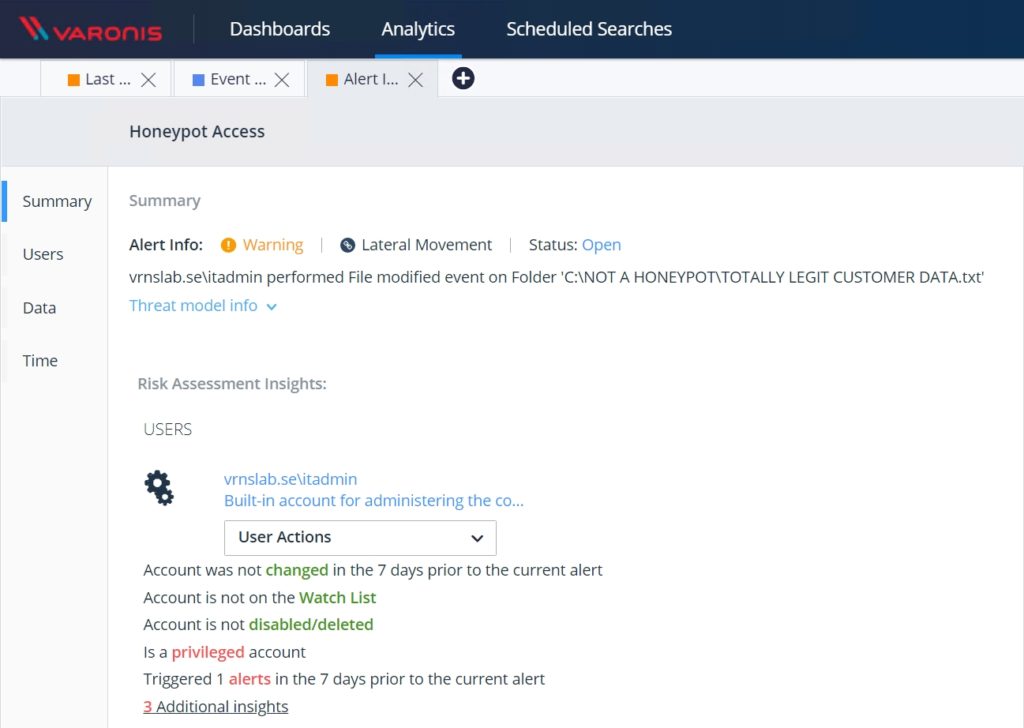Click the blue icon on 'Event ...' tab
Image resolution: width=1024 pixels, height=728 pixels.
[x=199, y=80]
